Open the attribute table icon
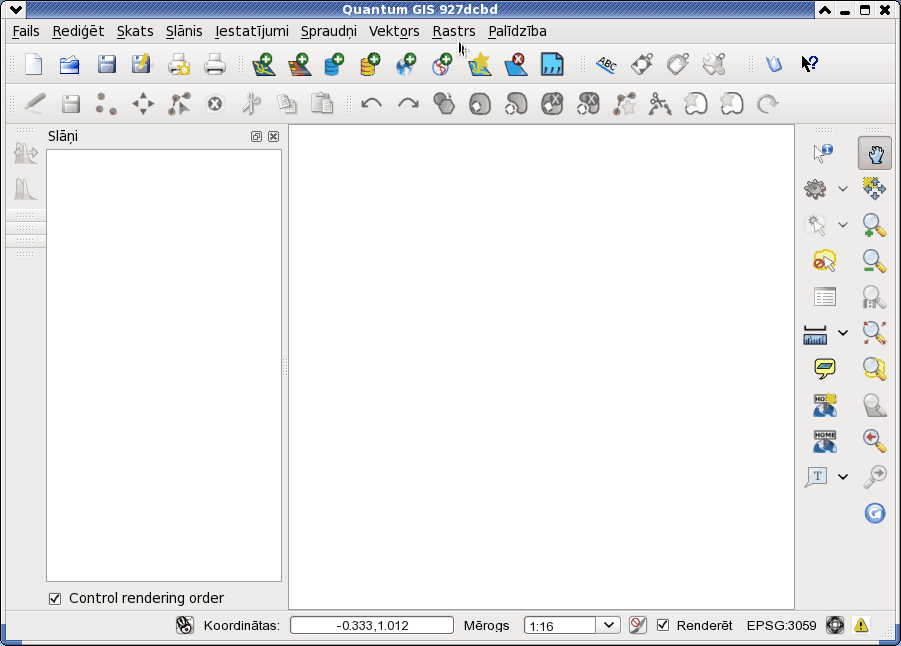901x646 pixels. point(825,297)
